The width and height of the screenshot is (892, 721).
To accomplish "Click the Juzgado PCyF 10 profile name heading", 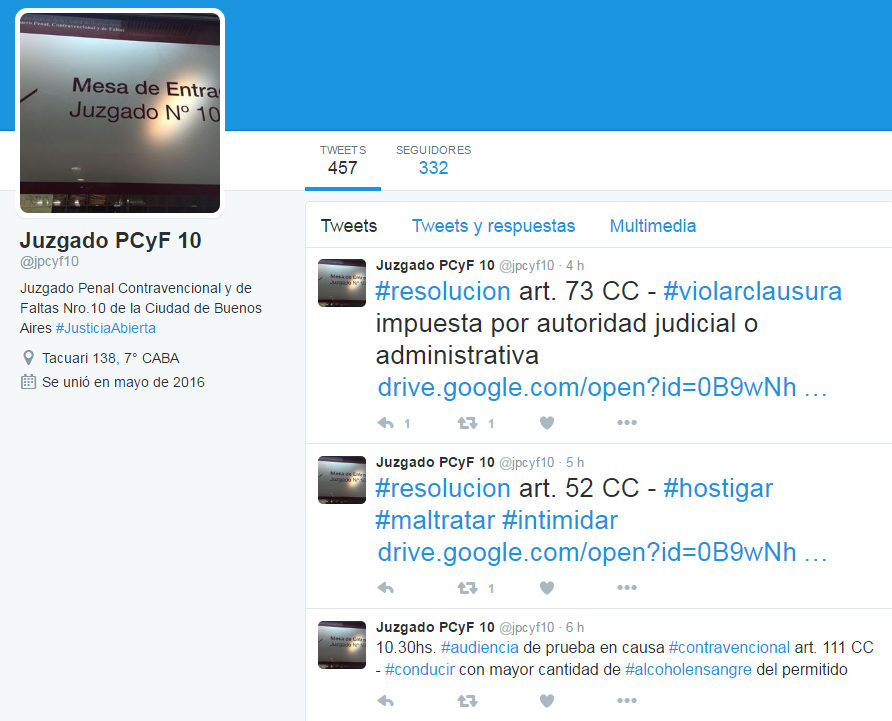I will click(x=110, y=241).
